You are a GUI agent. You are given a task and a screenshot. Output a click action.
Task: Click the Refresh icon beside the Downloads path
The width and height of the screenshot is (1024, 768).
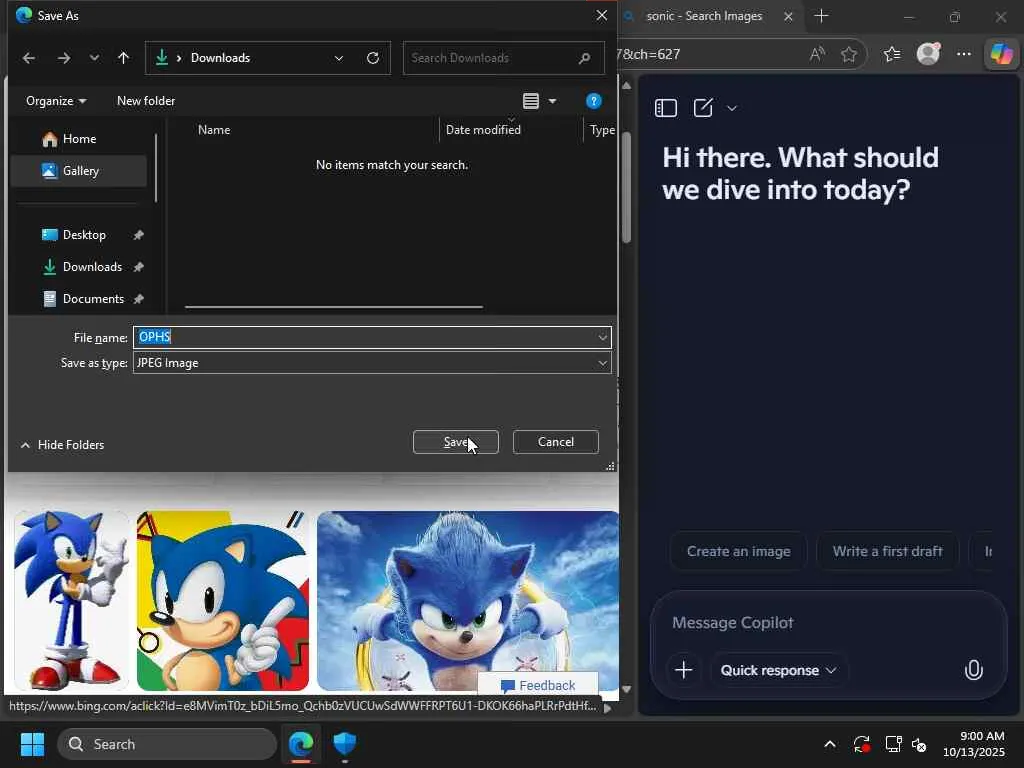coord(373,58)
